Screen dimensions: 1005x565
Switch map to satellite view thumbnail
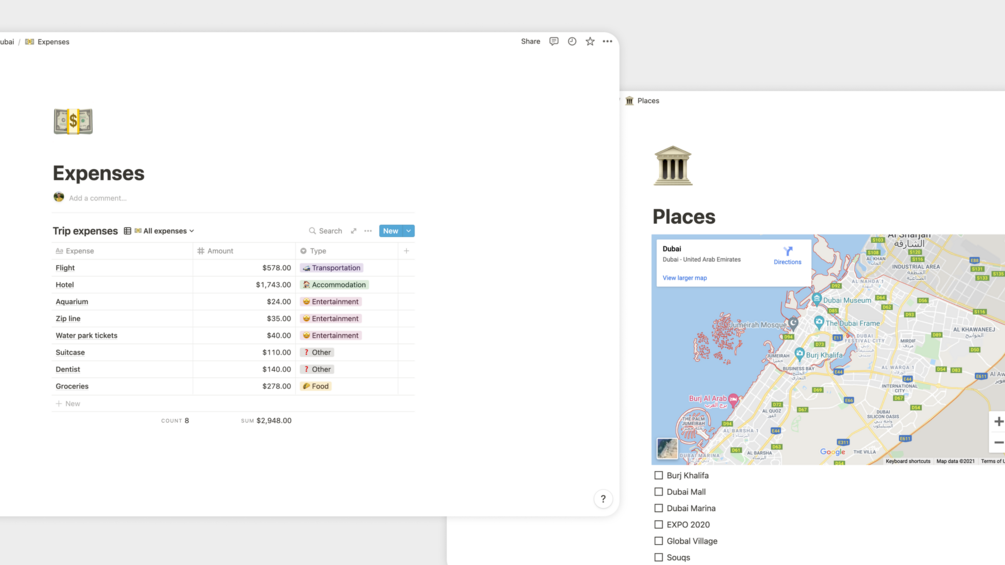667,448
